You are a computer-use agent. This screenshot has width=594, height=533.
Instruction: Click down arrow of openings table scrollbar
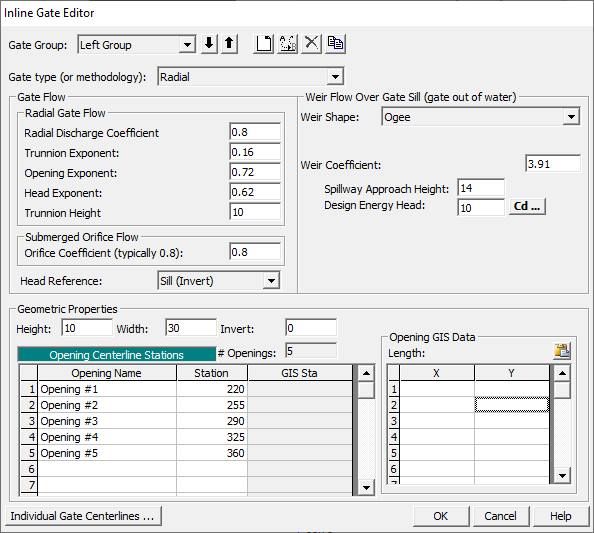366,488
